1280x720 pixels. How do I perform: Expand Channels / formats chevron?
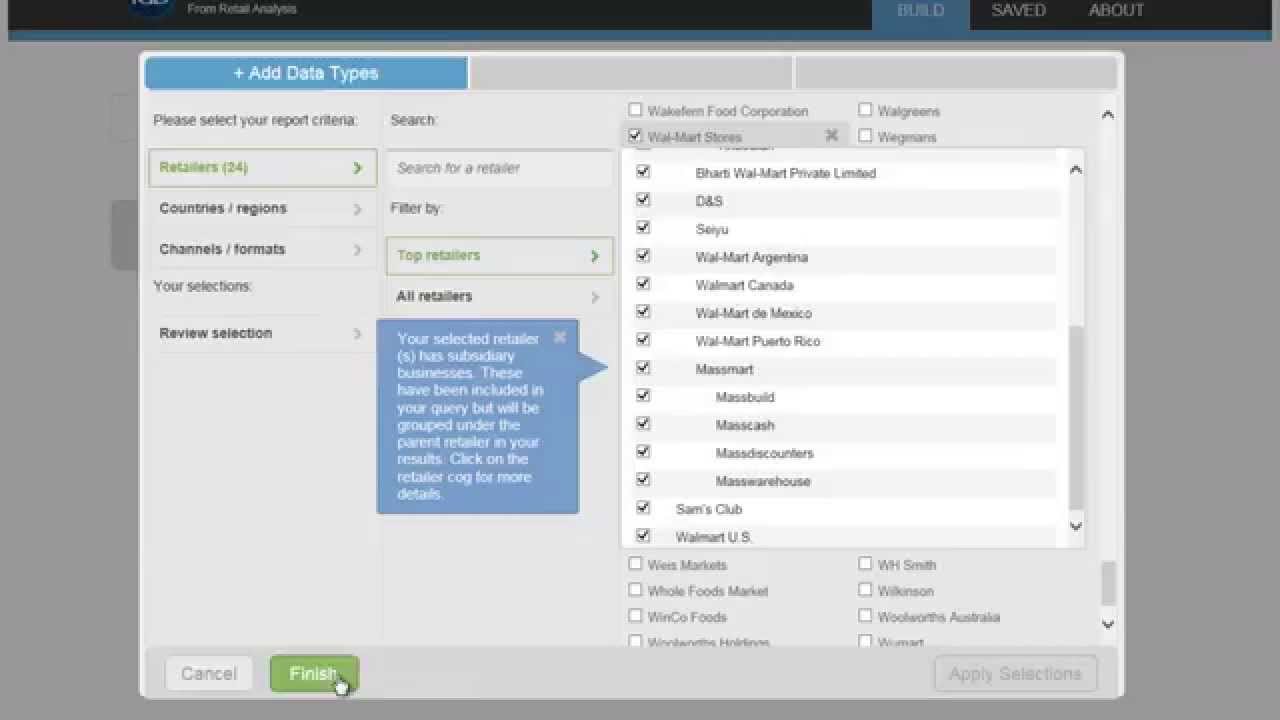pyautogui.click(x=357, y=250)
